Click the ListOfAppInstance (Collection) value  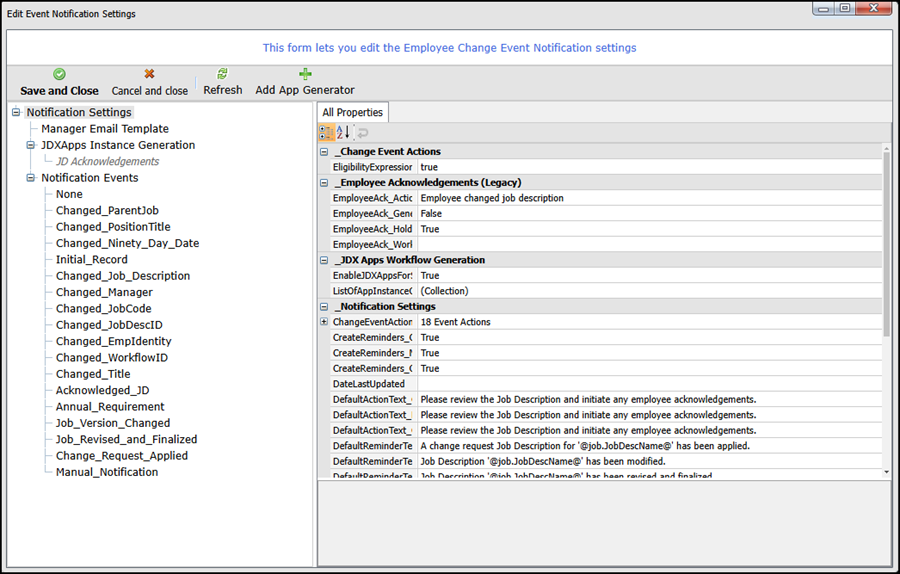click(x=648, y=291)
